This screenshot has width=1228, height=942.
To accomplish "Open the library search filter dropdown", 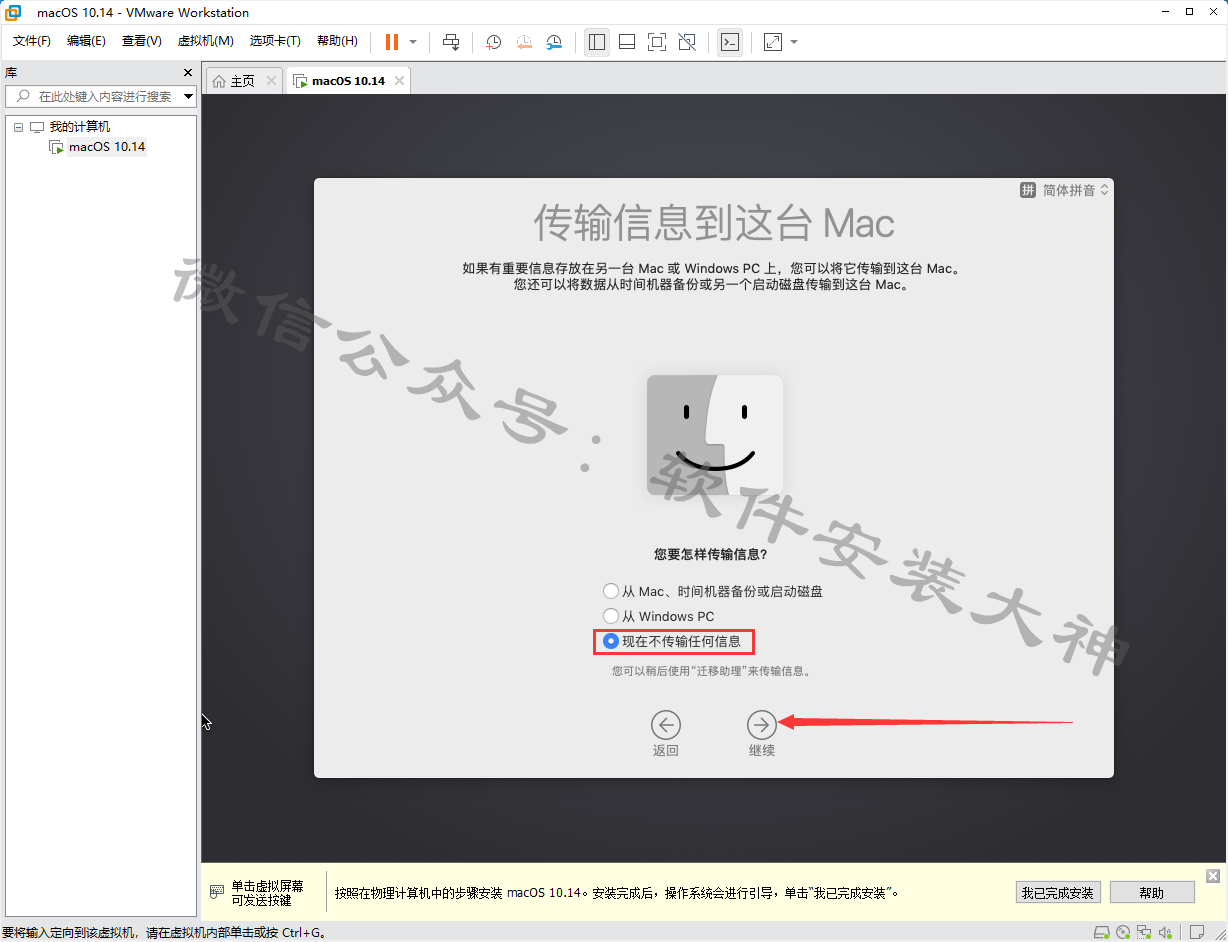I will click(189, 96).
